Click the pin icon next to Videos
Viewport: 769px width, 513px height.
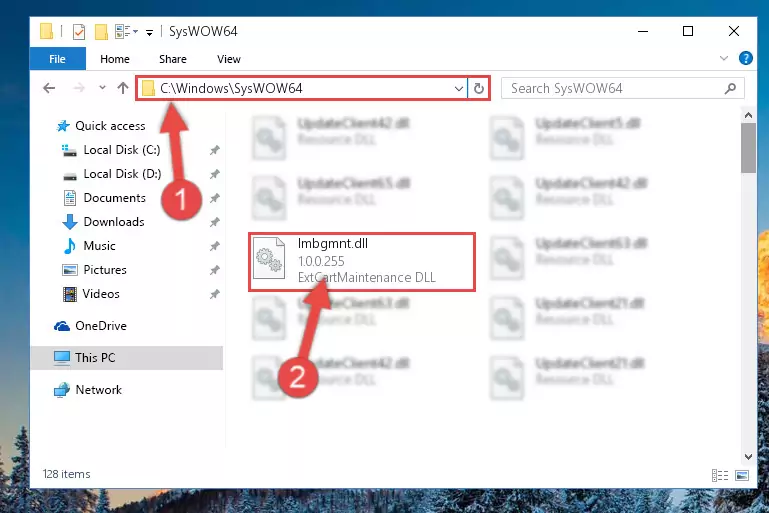click(215, 294)
